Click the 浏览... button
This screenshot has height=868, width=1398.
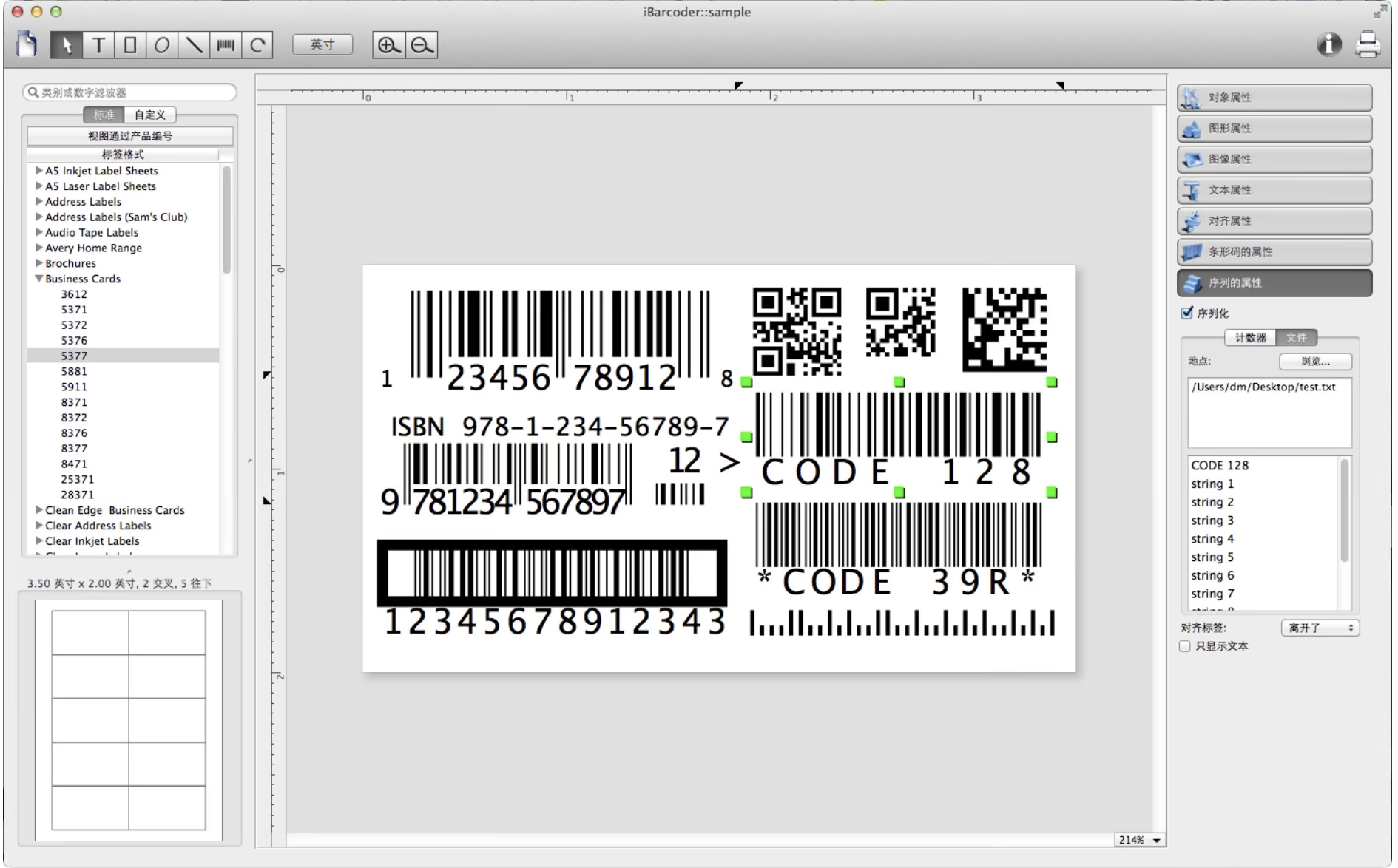pos(1315,362)
